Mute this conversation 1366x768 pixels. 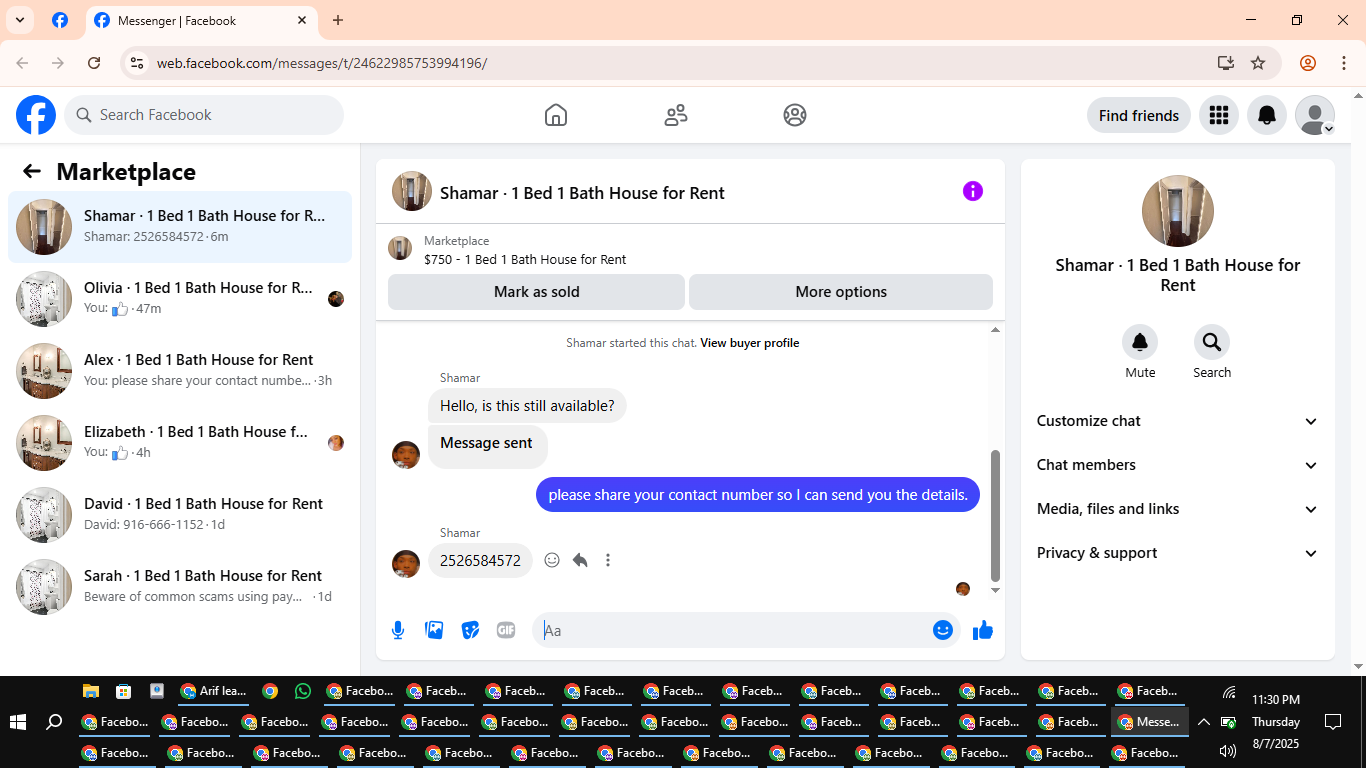tap(1140, 343)
